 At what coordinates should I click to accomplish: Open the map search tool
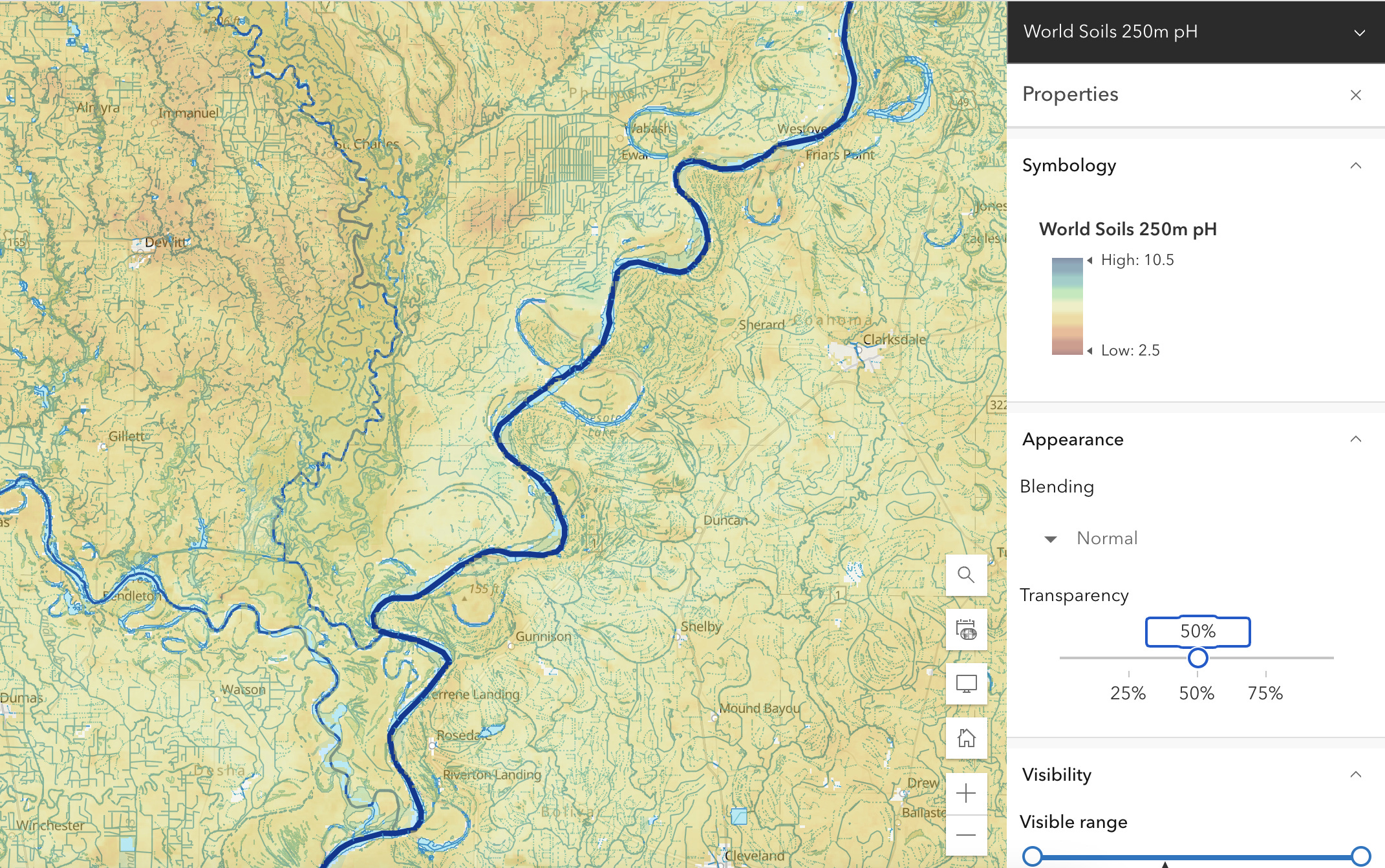click(966, 575)
